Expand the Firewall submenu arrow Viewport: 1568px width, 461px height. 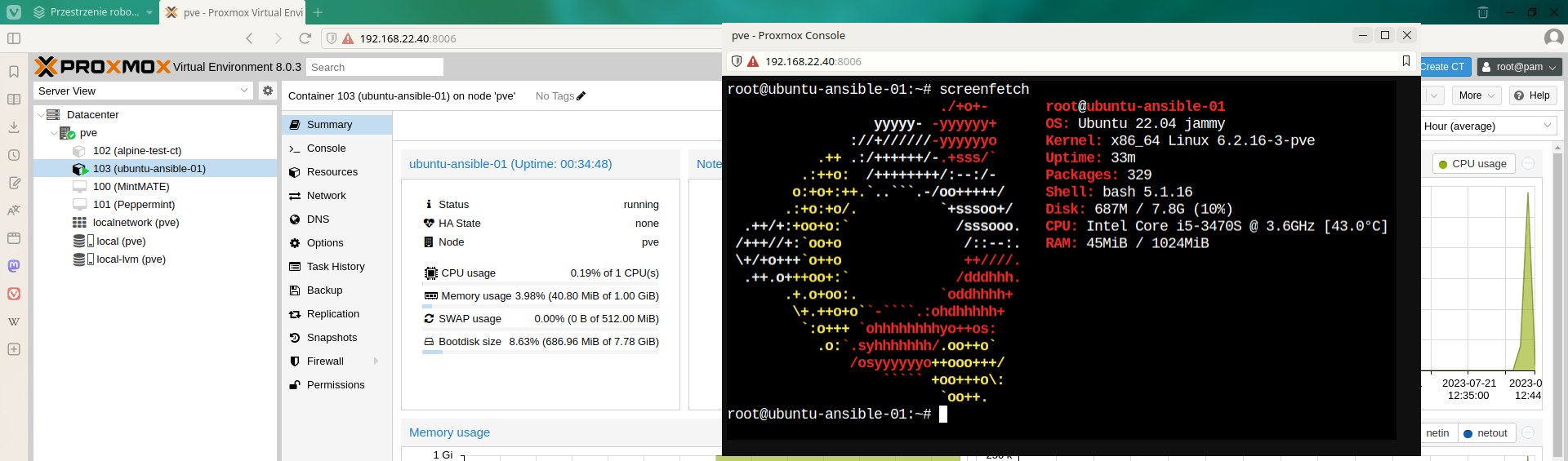376,361
